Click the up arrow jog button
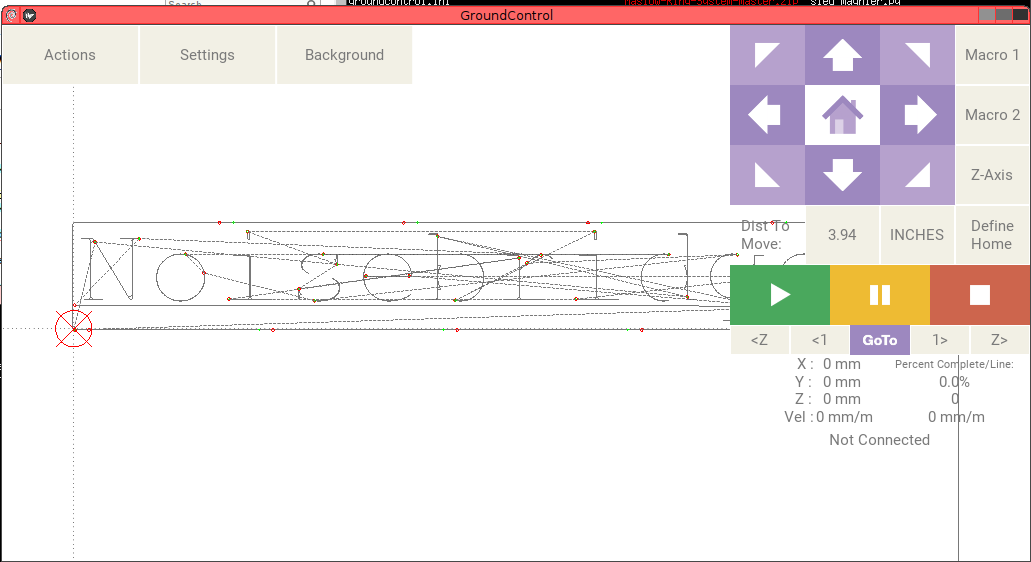The height and width of the screenshot is (562, 1031). point(842,55)
